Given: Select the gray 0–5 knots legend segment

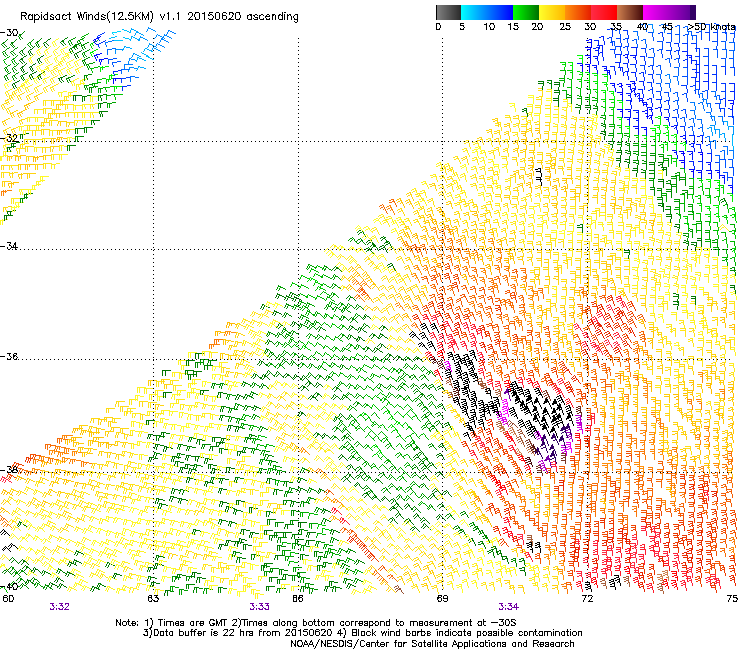Looking at the screenshot, I should tap(448, 12).
